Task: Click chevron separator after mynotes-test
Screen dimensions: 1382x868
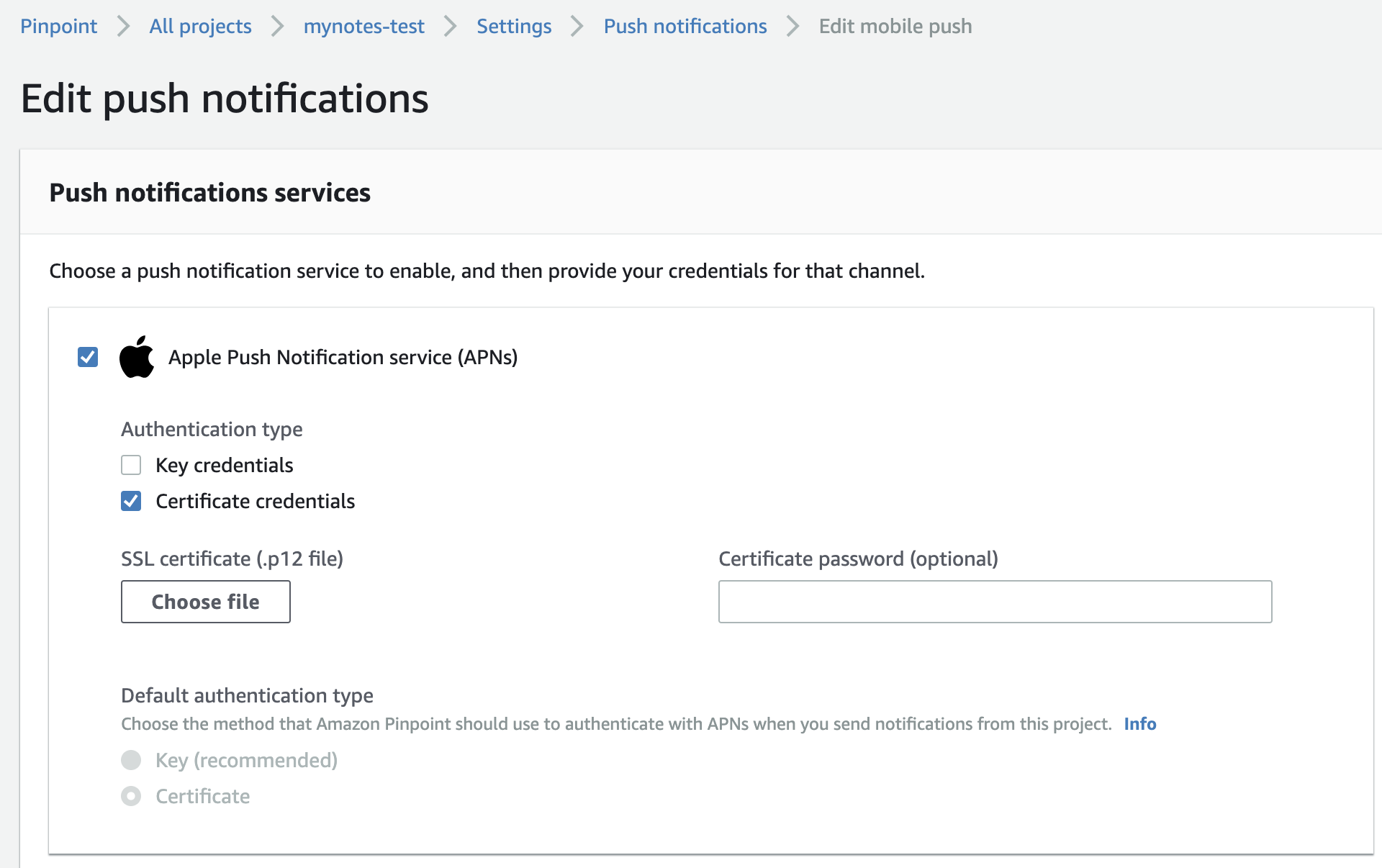Action: click(x=451, y=27)
